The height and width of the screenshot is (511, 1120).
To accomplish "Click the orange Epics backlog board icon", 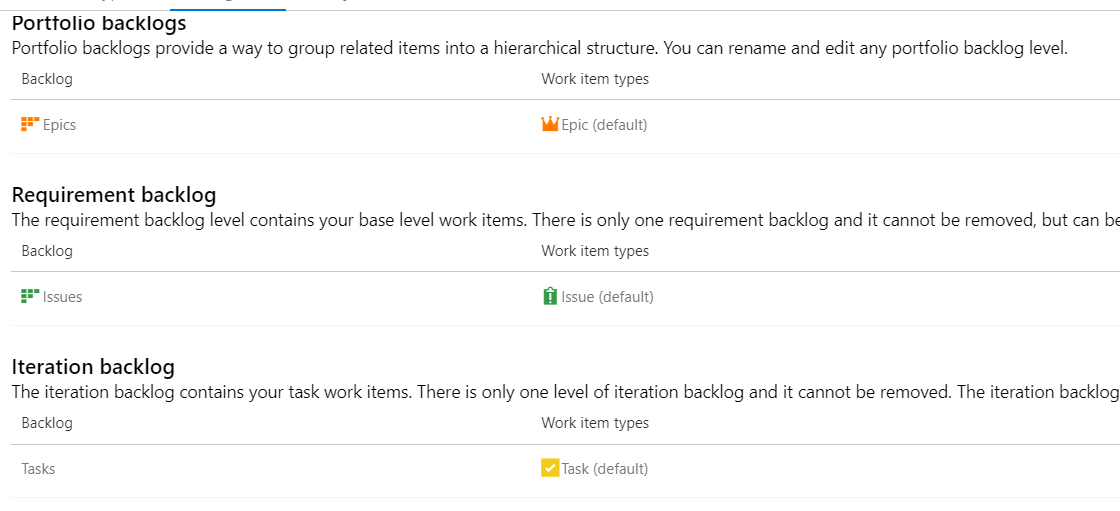I will point(30,124).
